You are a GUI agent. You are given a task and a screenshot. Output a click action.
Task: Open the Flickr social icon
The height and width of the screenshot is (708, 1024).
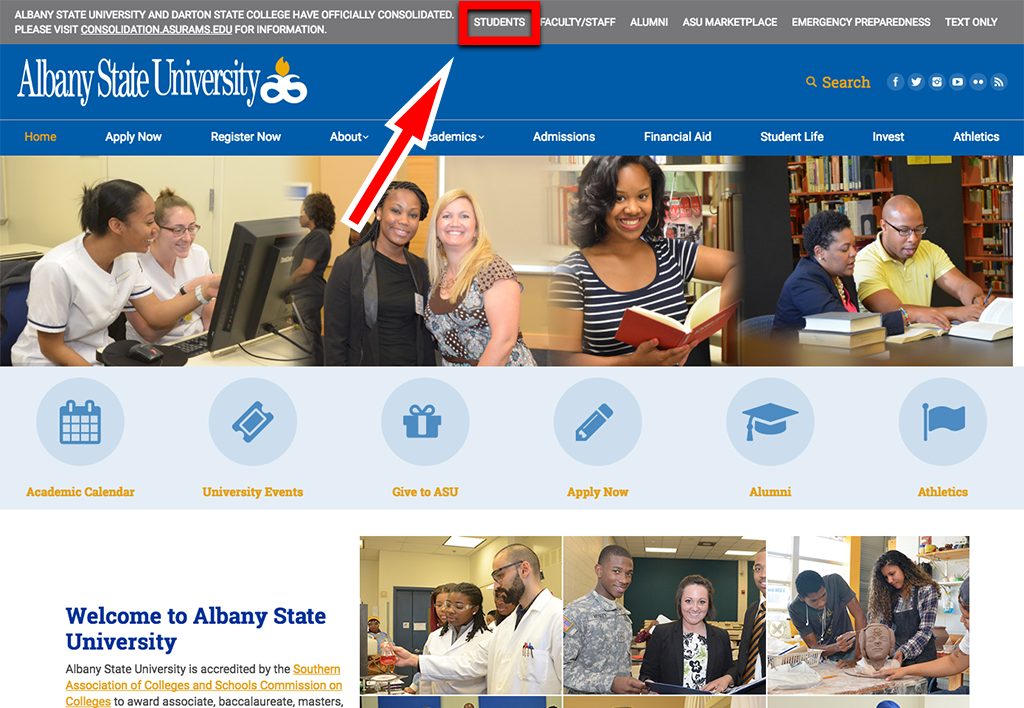pyautogui.click(x=978, y=82)
